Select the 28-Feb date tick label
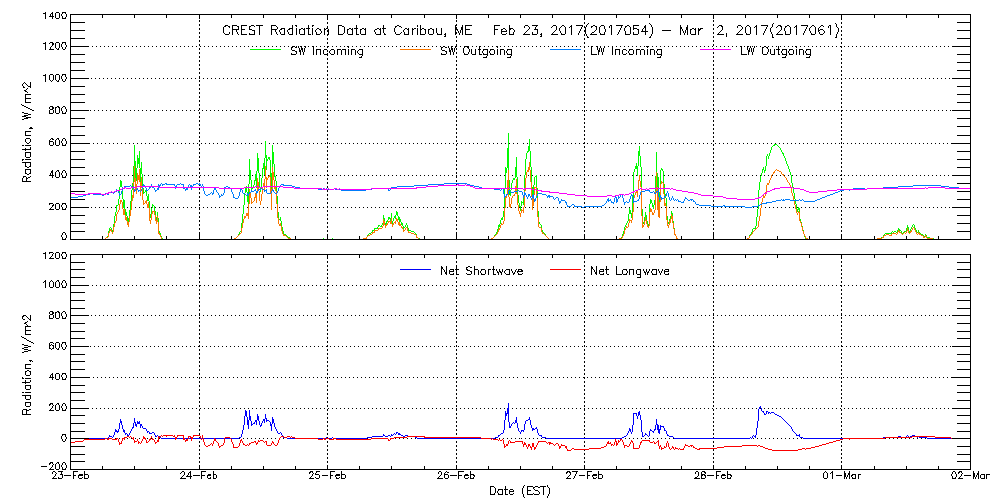This screenshot has width=1000, height=500. pyautogui.click(x=713, y=477)
